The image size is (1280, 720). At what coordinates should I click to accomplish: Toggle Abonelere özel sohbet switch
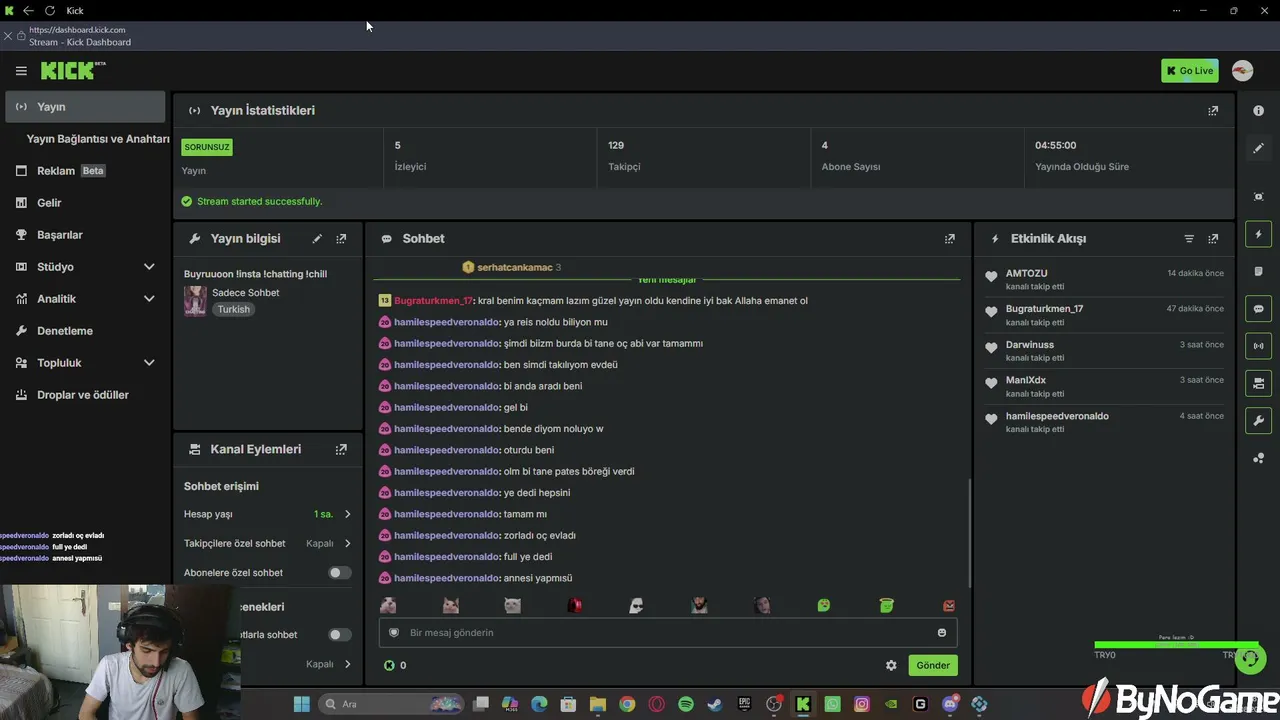[x=340, y=573]
